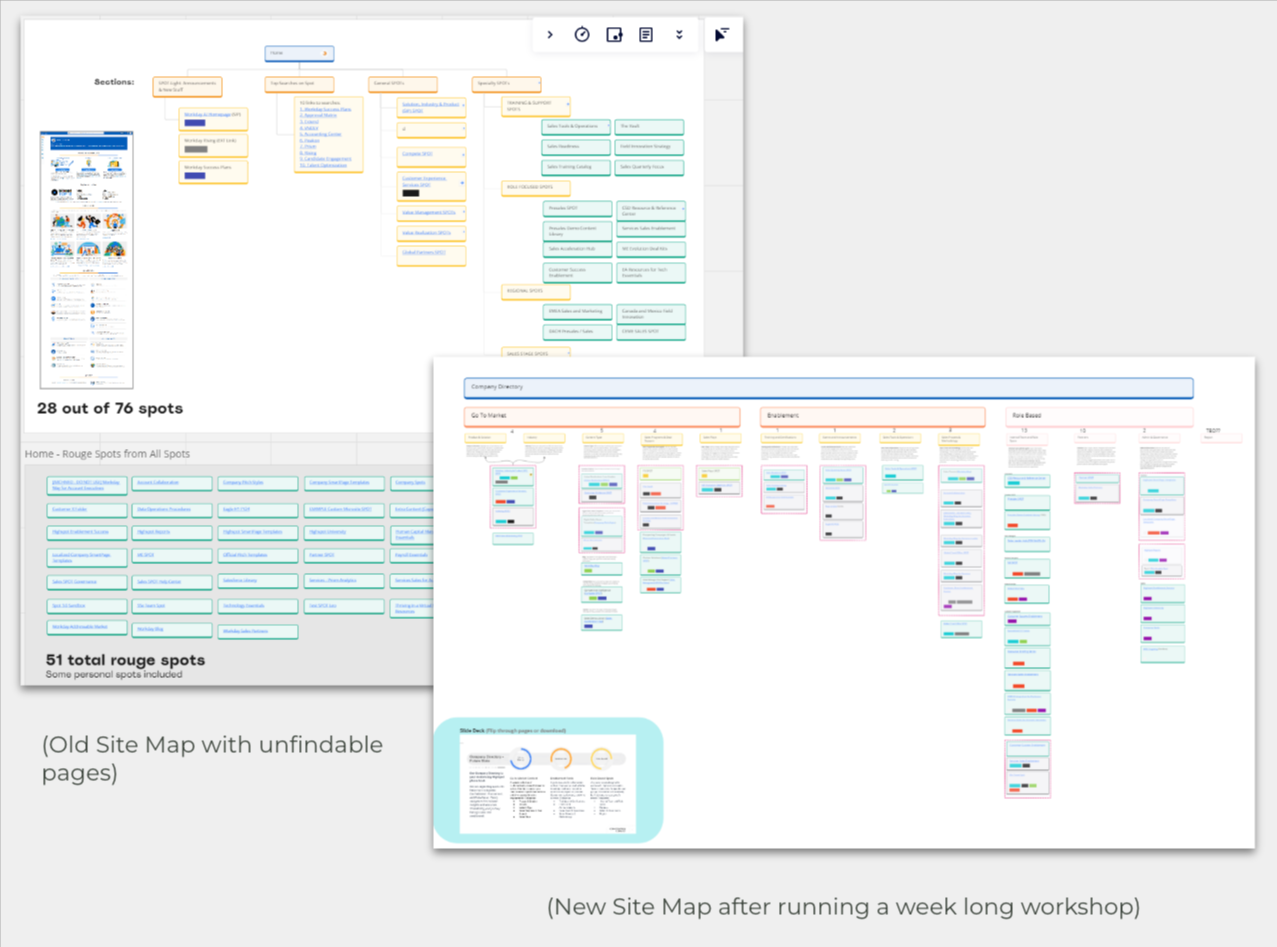The height and width of the screenshot is (947, 1277).
Task: Select the Sales Acceleration Hub card
Action: [x=577, y=249]
